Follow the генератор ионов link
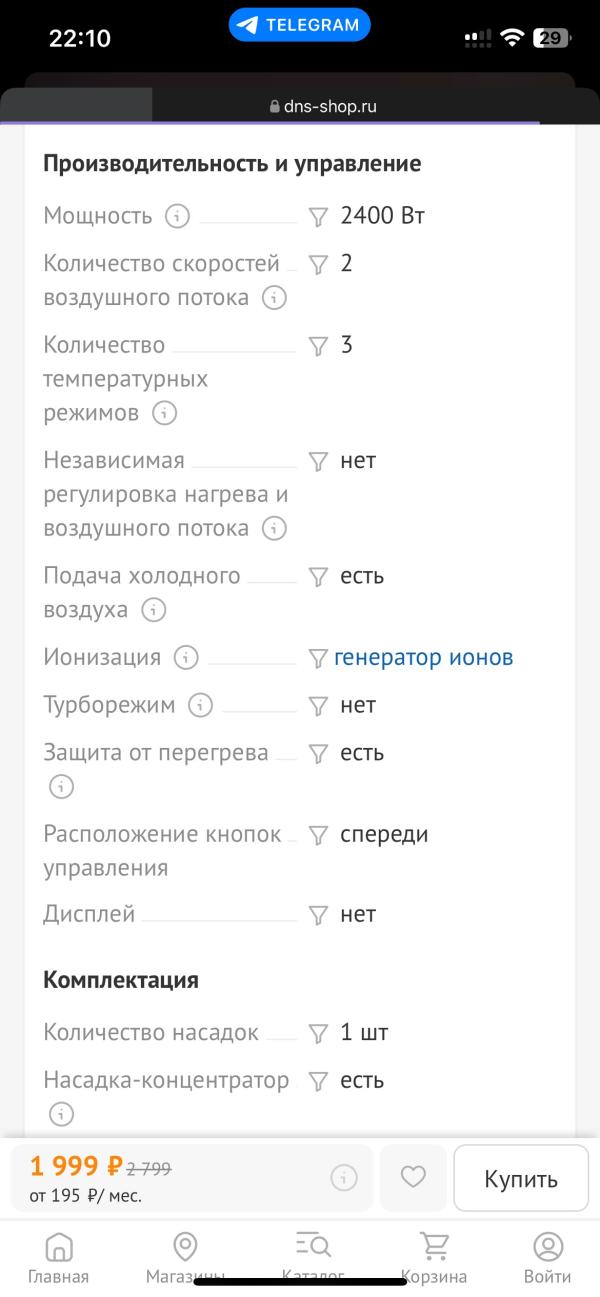The height and width of the screenshot is (1297, 600). point(424,657)
